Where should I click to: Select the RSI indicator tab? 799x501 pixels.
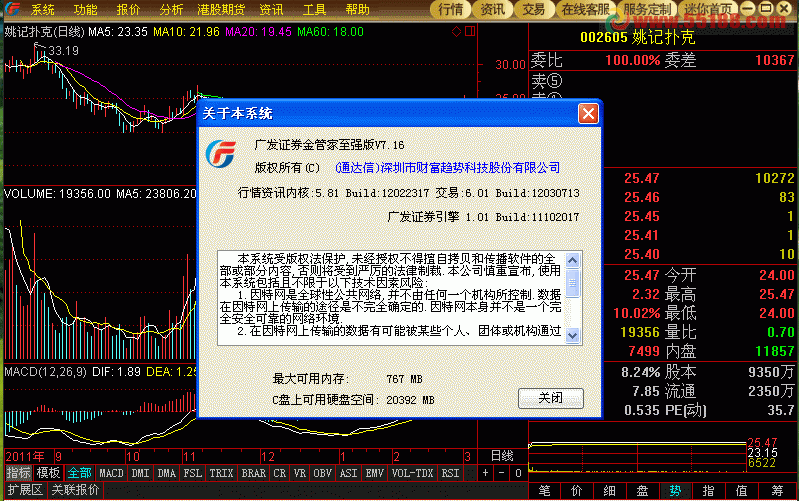[x=450, y=473]
